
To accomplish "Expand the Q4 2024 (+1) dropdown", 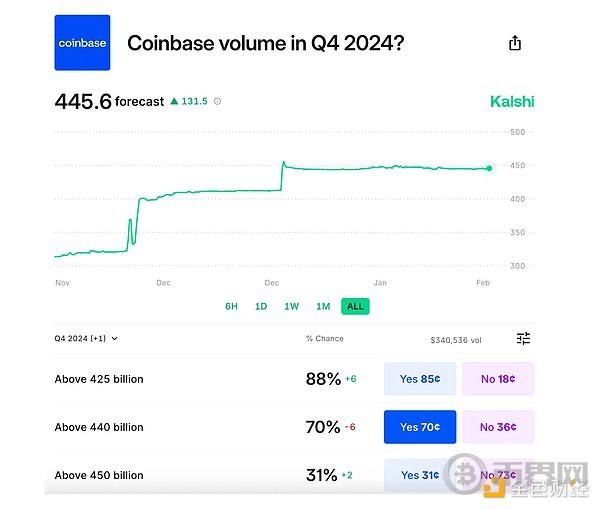I will (86, 338).
